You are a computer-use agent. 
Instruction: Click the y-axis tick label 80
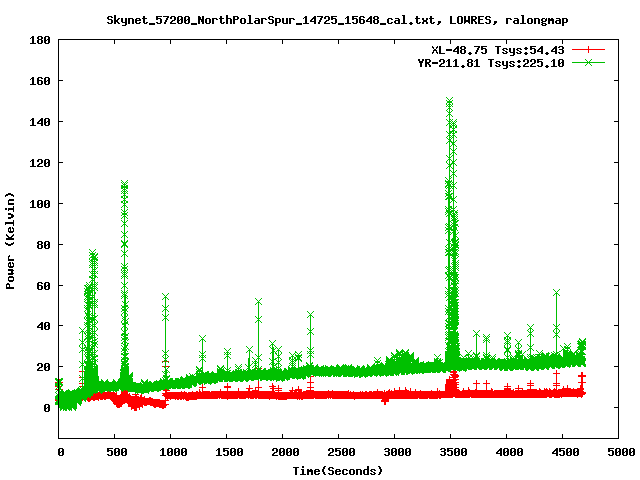[x=43, y=245]
